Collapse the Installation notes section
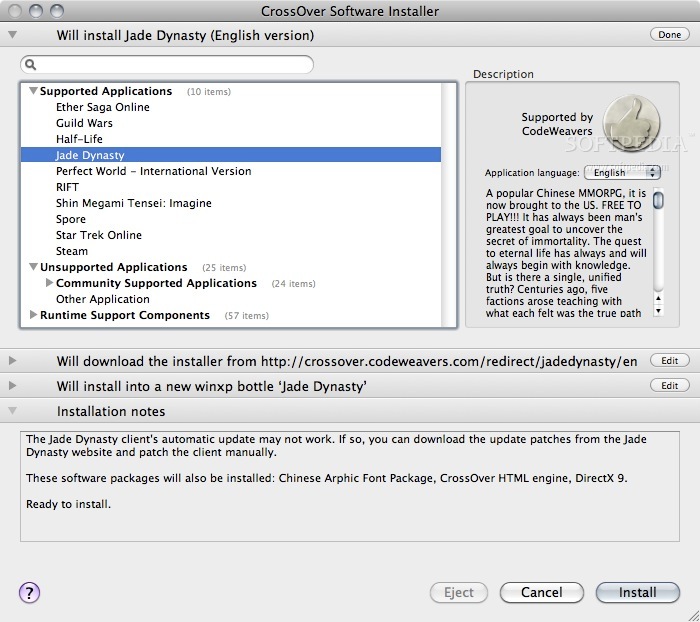The image size is (700, 622). (x=12, y=411)
